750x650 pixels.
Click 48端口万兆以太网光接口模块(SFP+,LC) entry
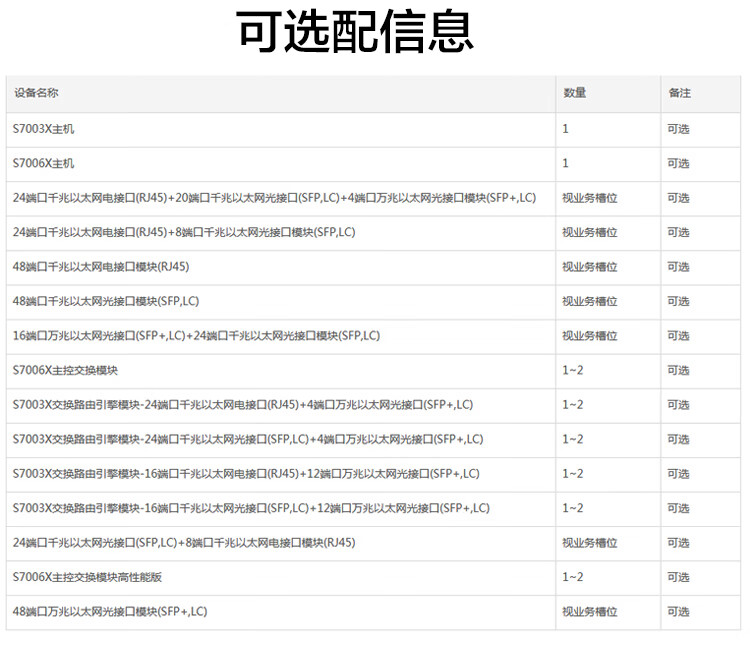[x=110, y=611]
